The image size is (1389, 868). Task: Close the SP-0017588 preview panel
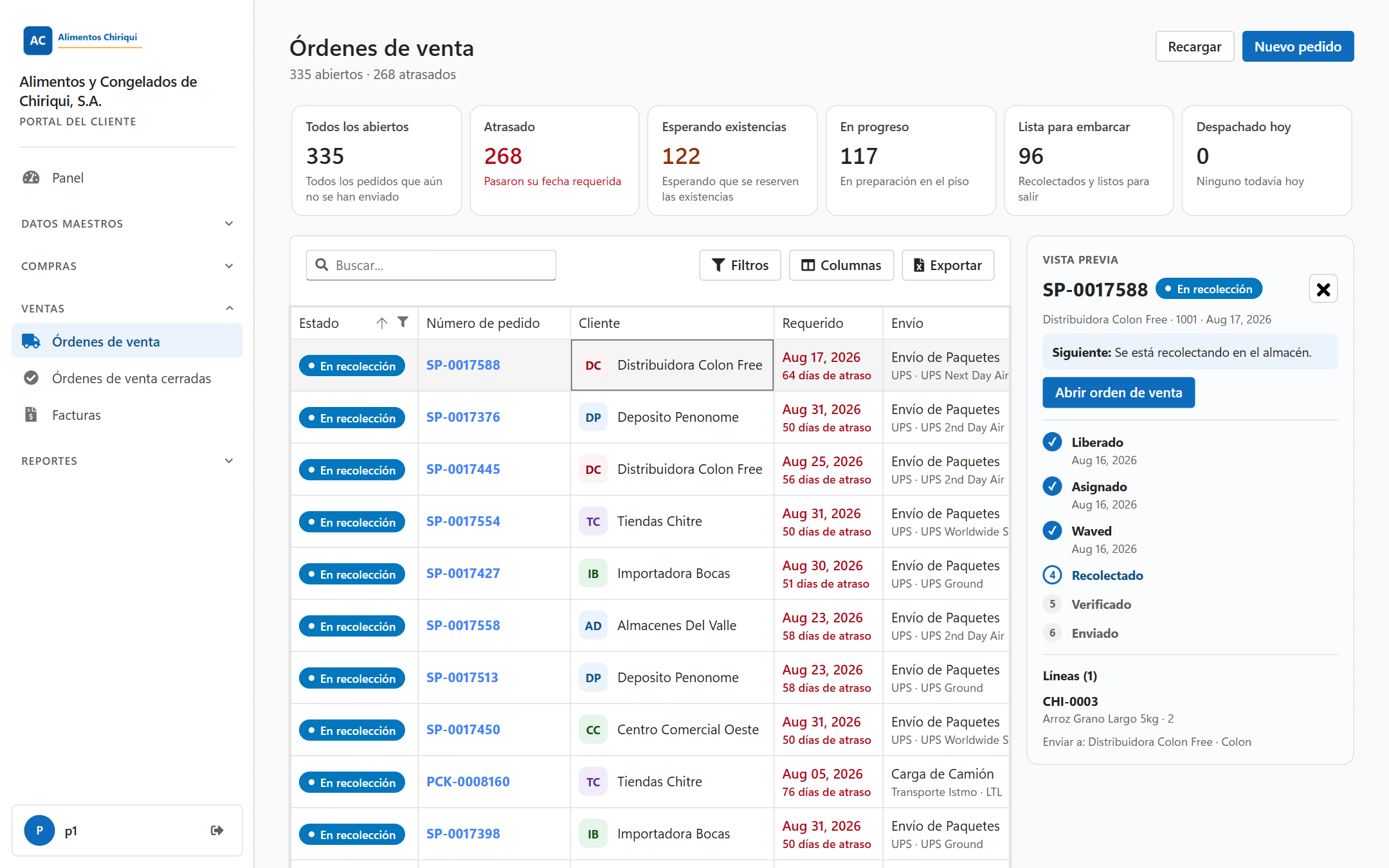point(1323,289)
